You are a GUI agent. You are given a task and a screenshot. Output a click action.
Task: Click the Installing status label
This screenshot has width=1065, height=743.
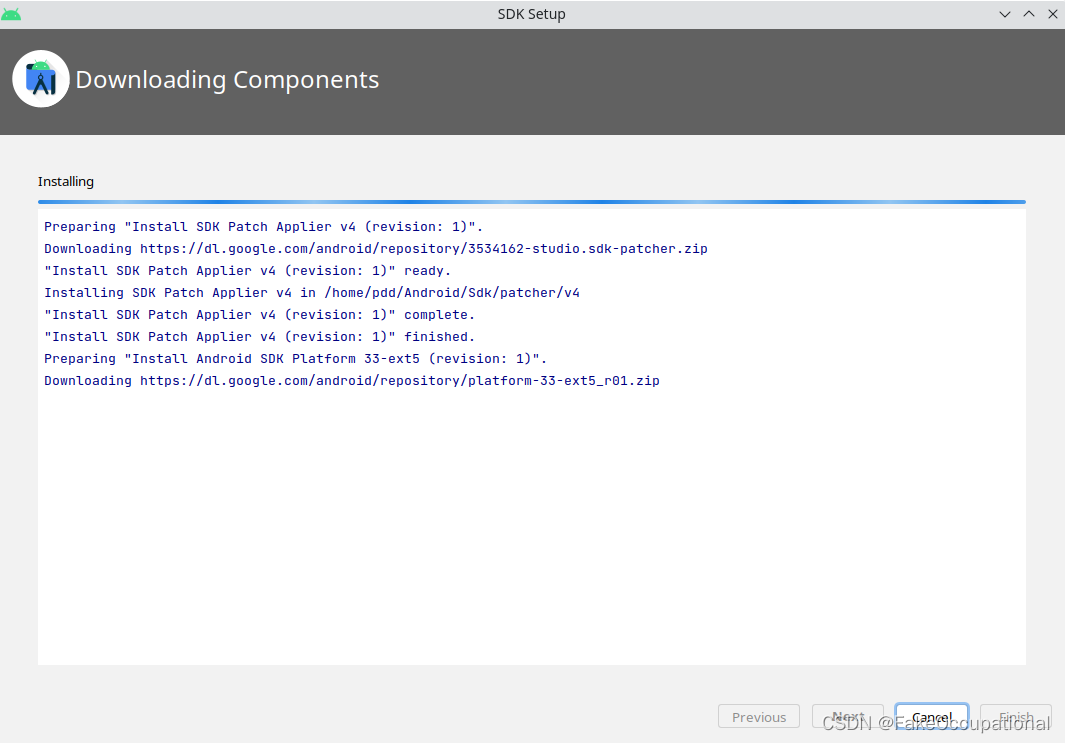pos(66,182)
